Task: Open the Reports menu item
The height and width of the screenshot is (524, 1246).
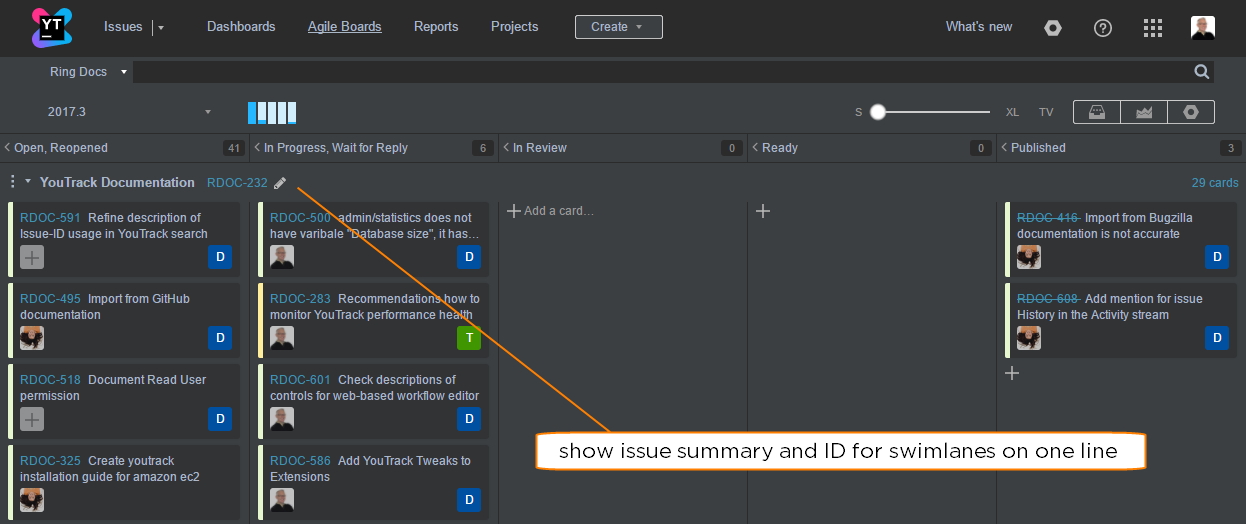Action: coord(436,27)
